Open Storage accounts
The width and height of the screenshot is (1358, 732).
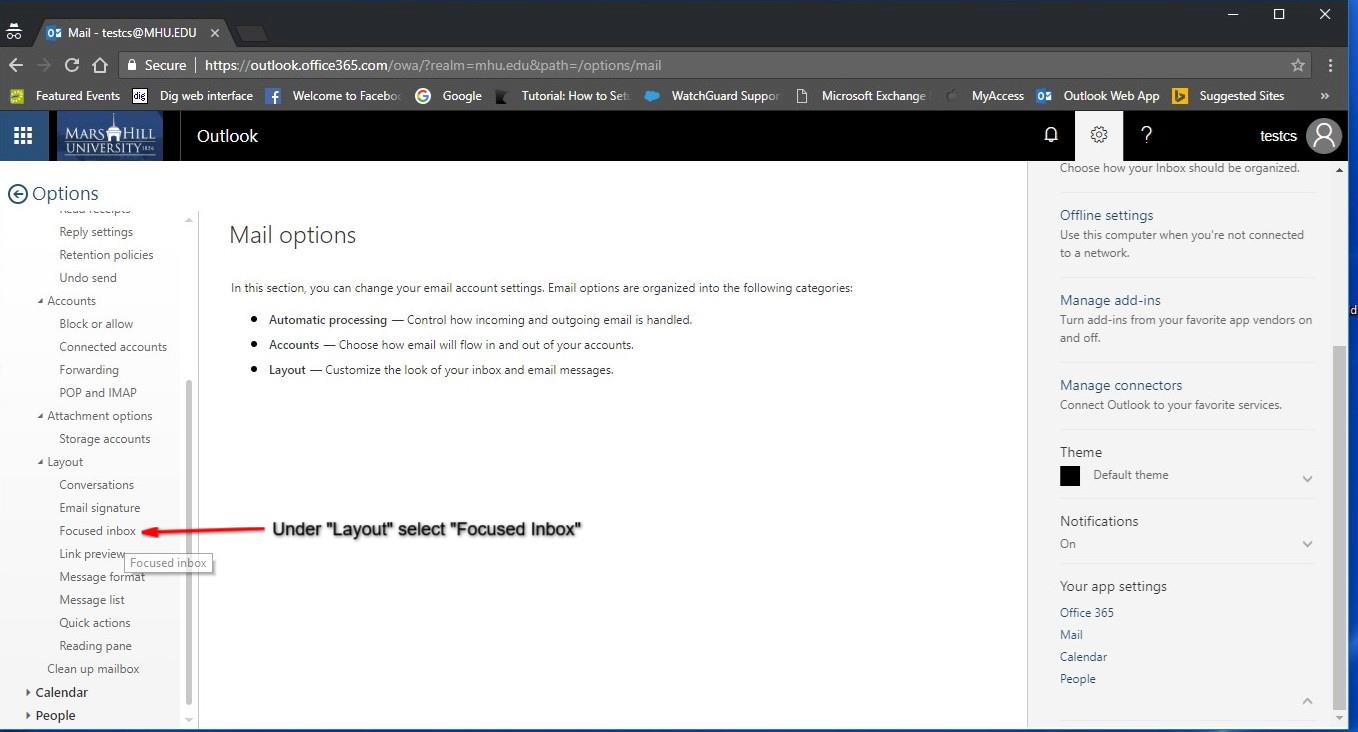click(105, 439)
